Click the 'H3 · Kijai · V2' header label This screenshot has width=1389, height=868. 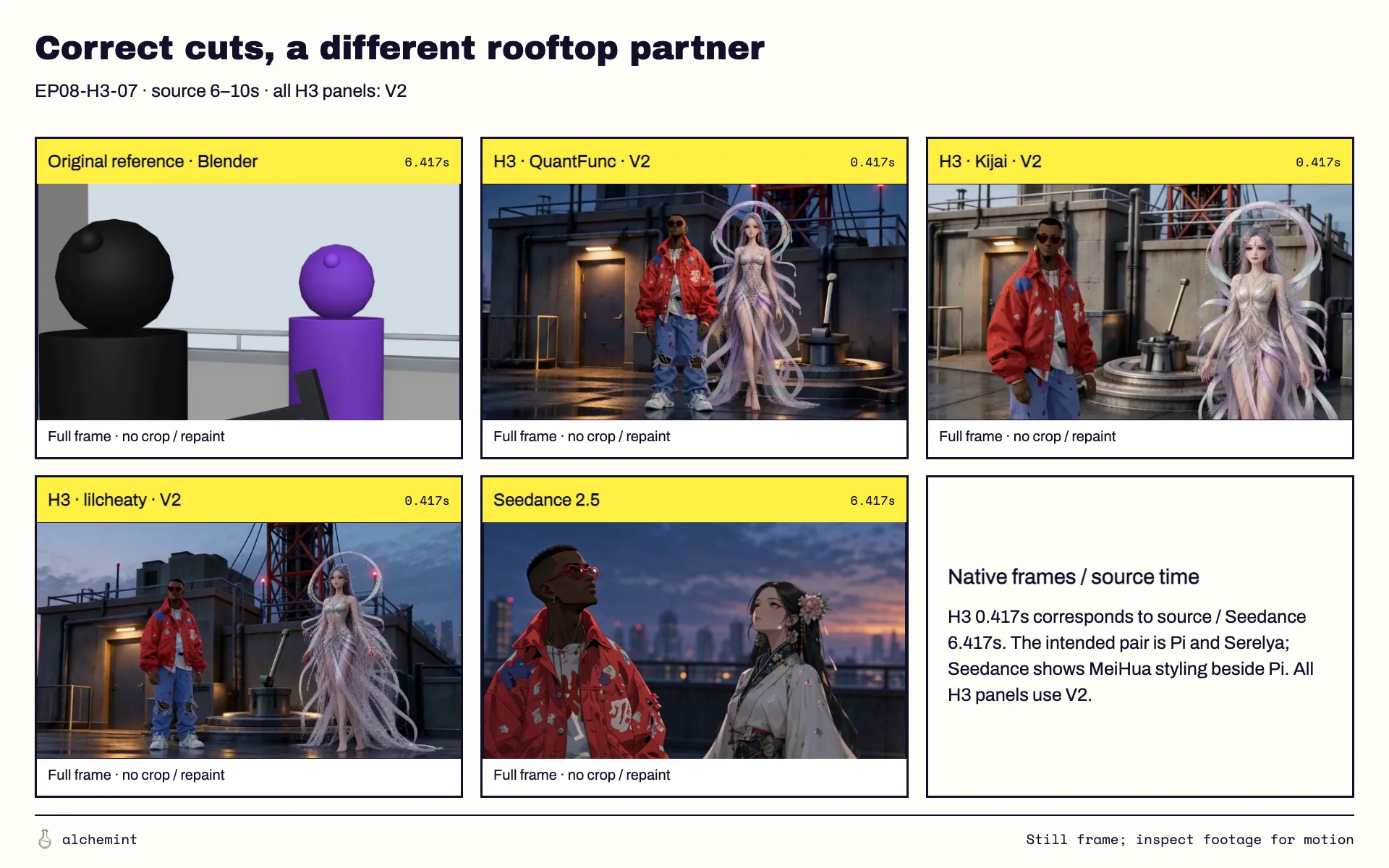[990, 161]
